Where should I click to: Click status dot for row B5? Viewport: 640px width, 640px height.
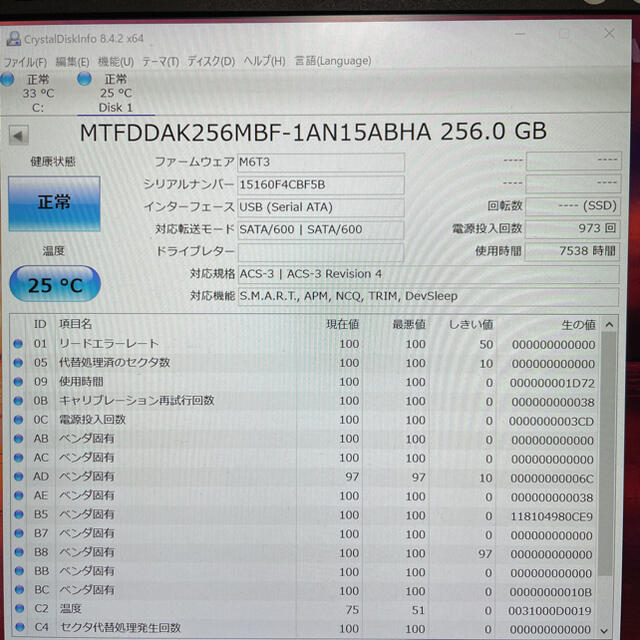pos(19,514)
